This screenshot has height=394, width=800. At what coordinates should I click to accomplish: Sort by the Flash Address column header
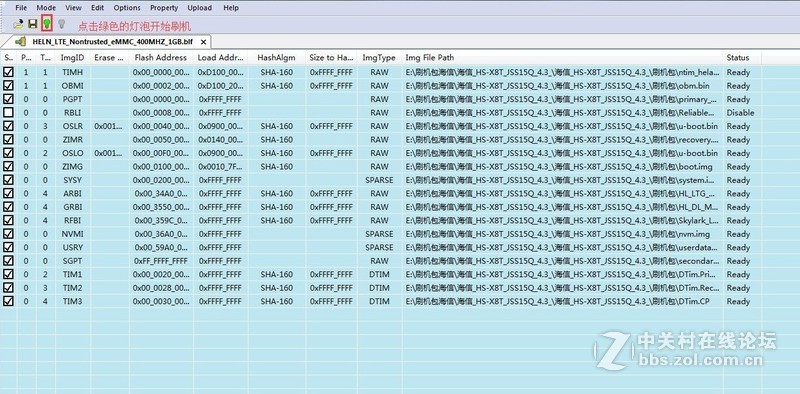161,58
